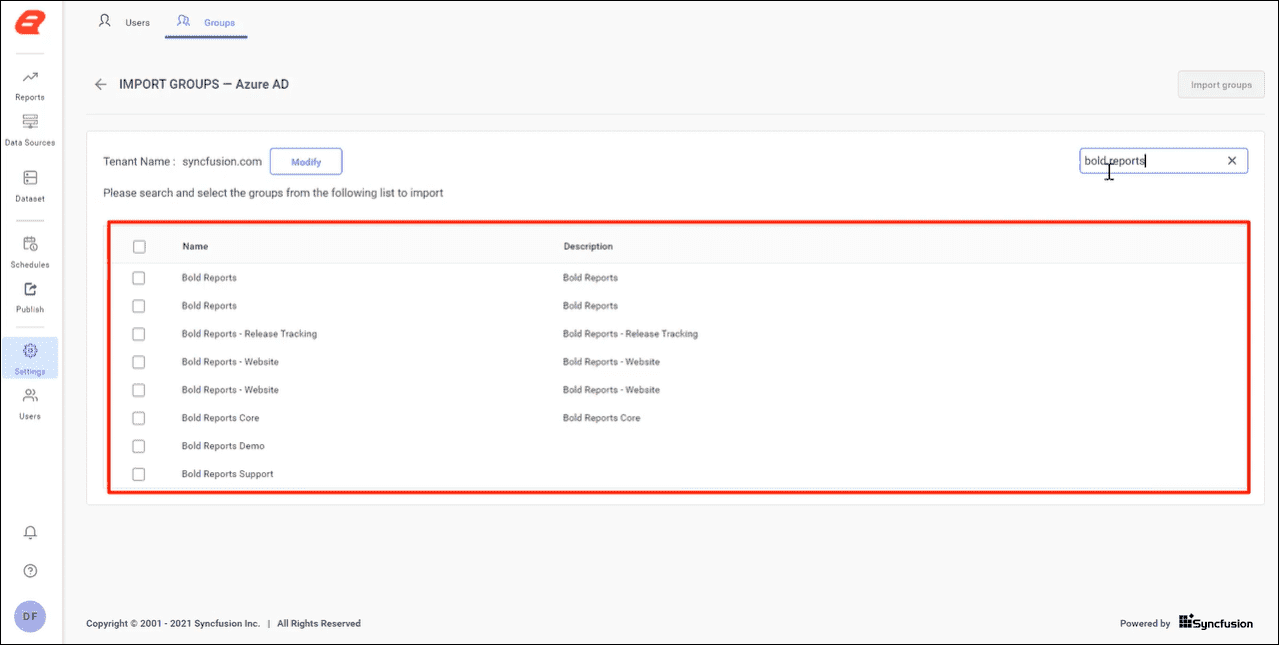Open the help question mark icon

[x=30, y=571]
